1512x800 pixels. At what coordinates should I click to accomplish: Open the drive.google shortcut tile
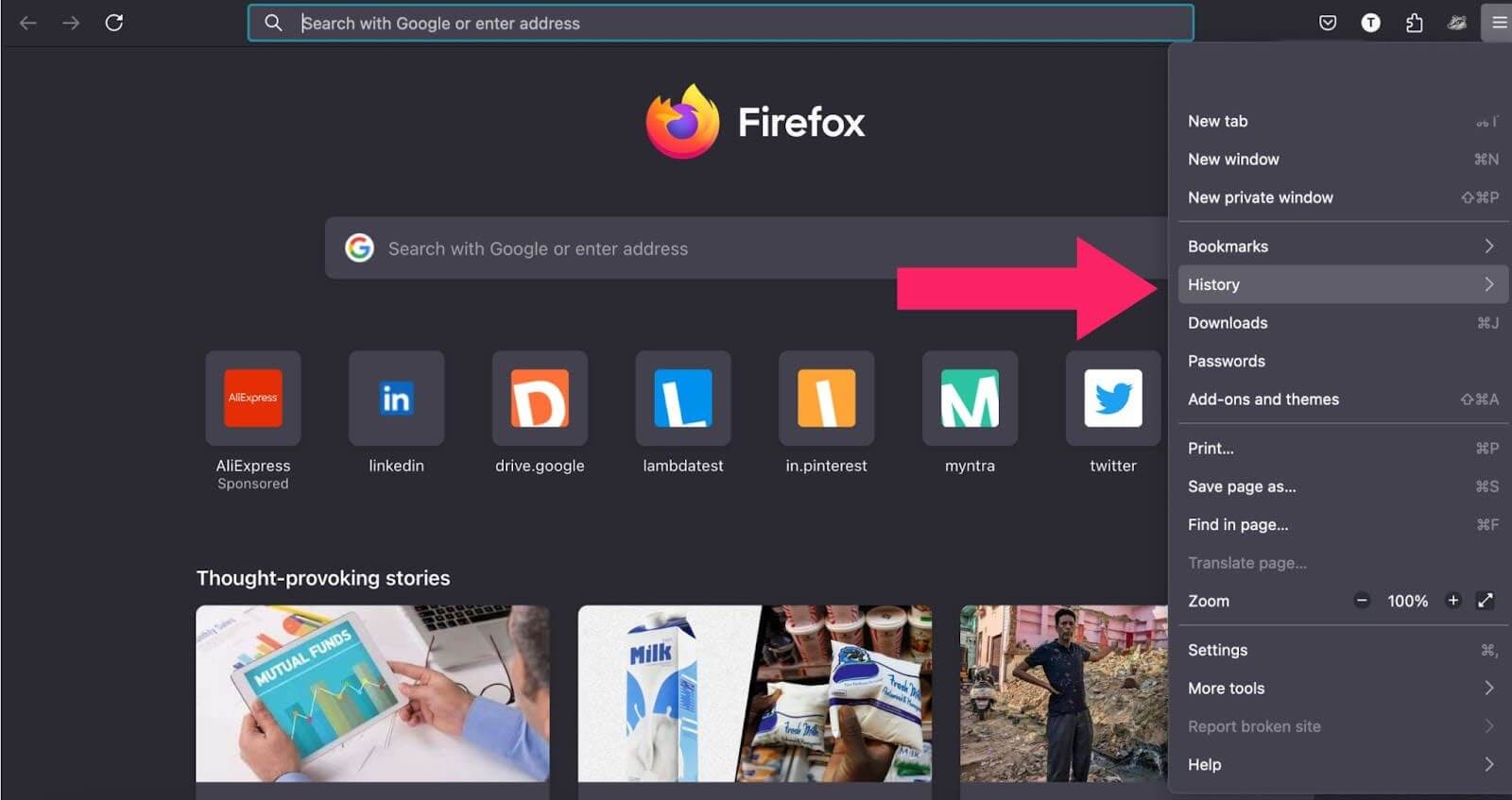coord(540,398)
